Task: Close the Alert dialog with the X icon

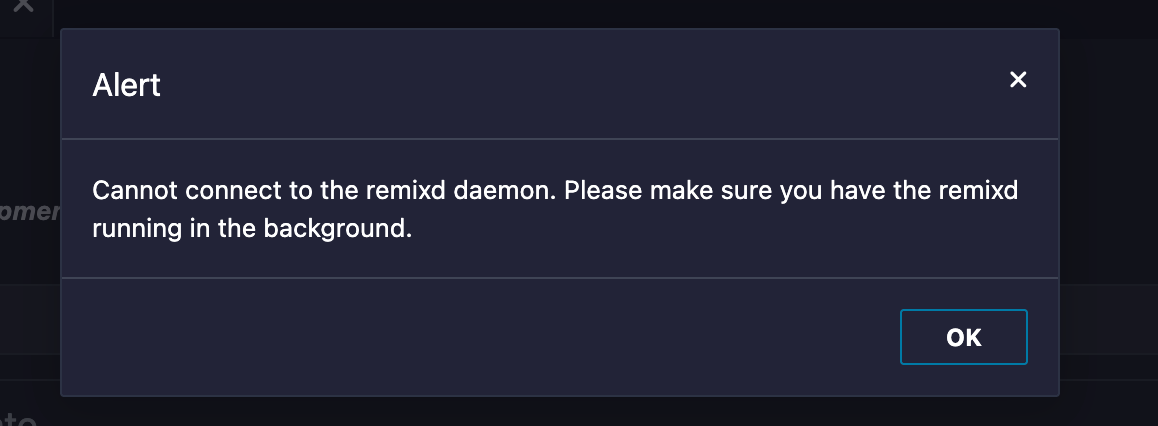Action: pyautogui.click(x=1018, y=80)
